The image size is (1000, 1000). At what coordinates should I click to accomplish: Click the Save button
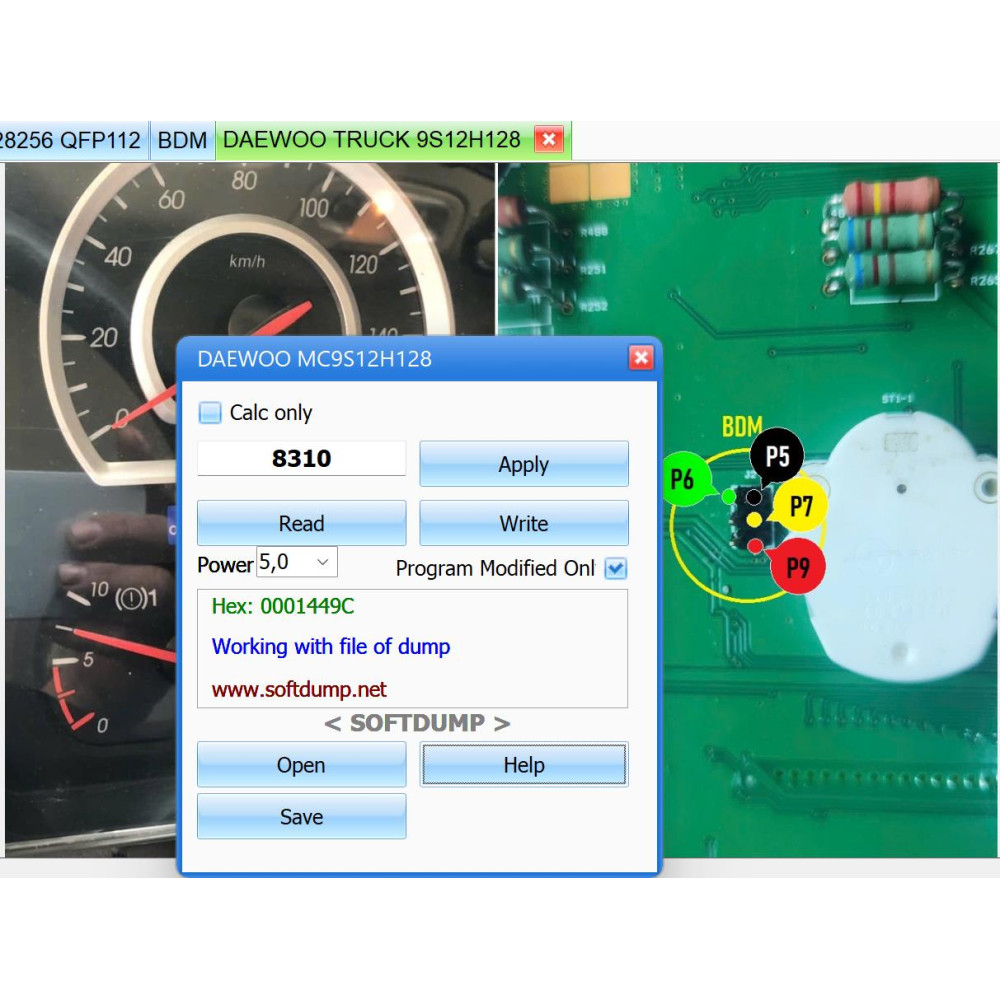pyautogui.click(x=301, y=816)
